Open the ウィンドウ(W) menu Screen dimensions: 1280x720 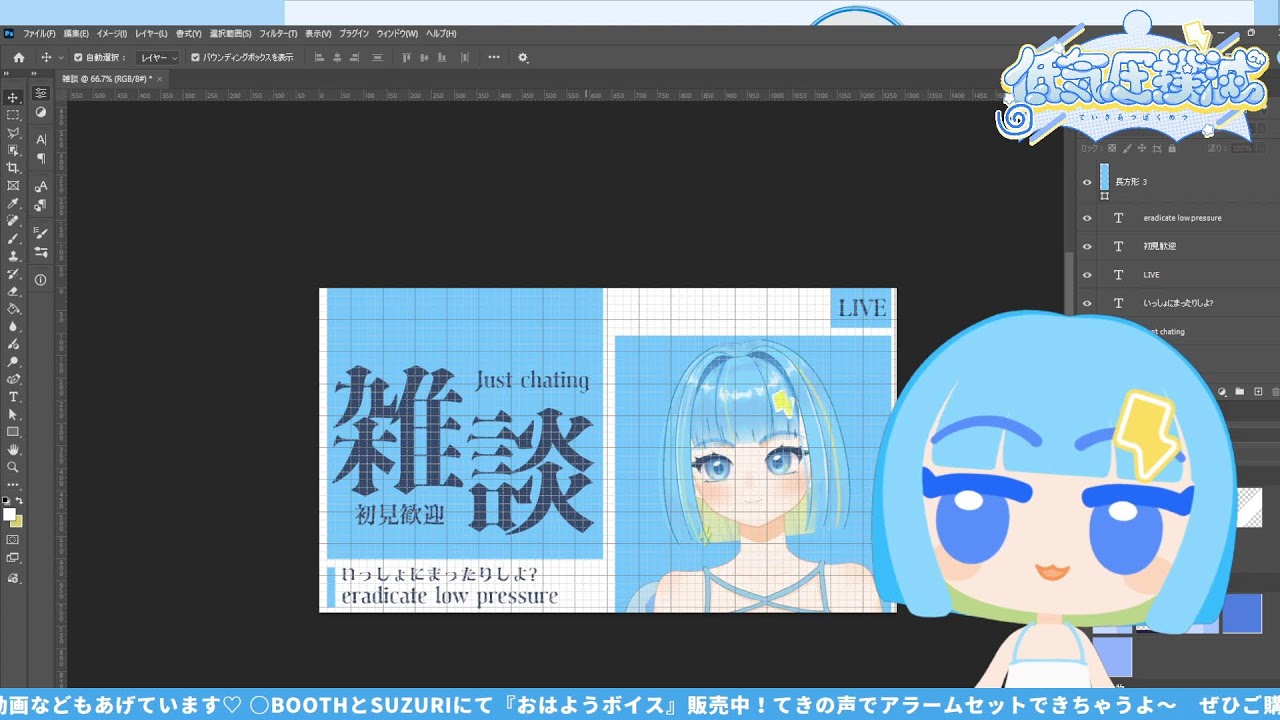click(x=398, y=33)
